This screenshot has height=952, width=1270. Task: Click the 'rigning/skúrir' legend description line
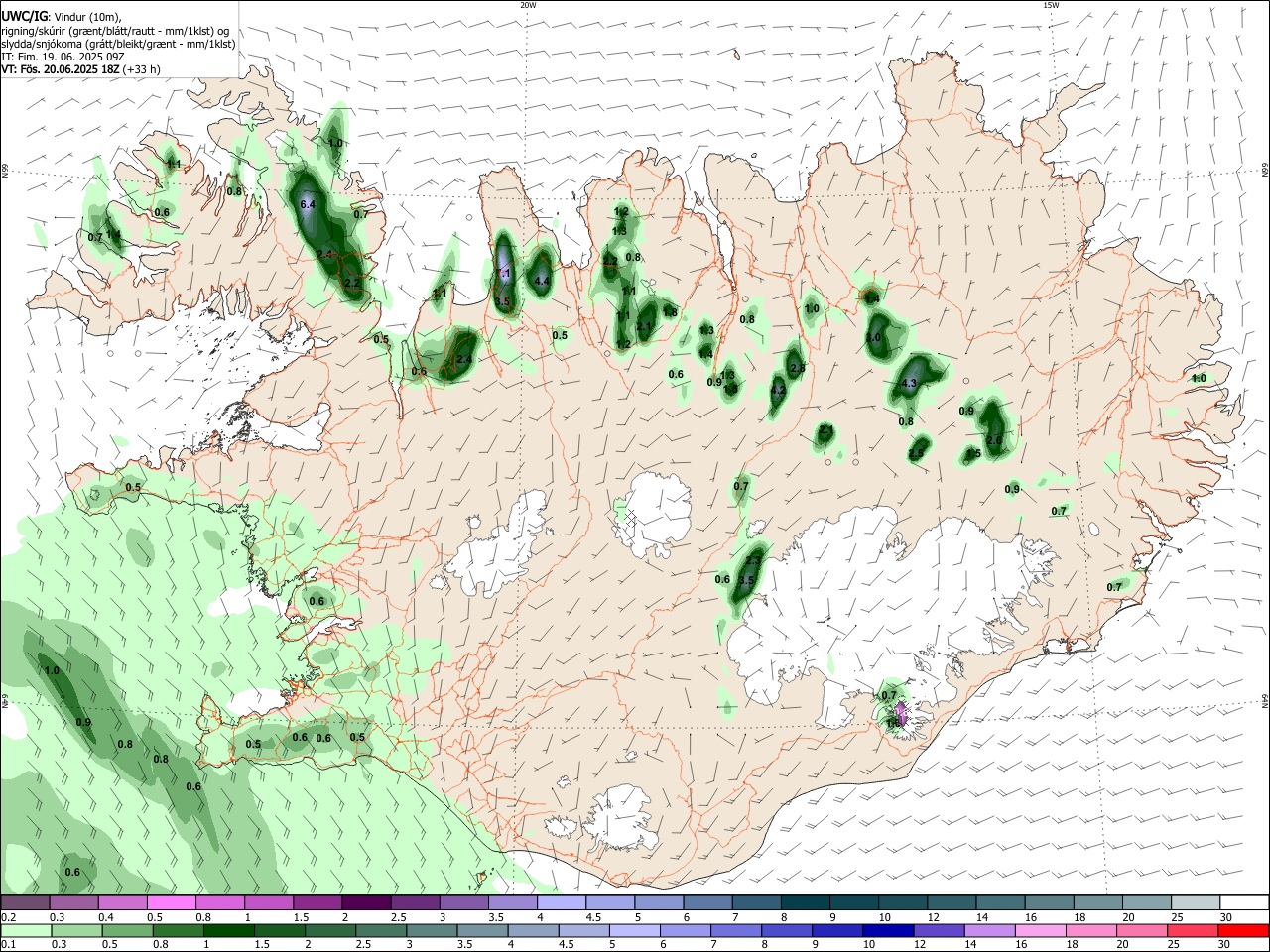(x=115, y=31)
